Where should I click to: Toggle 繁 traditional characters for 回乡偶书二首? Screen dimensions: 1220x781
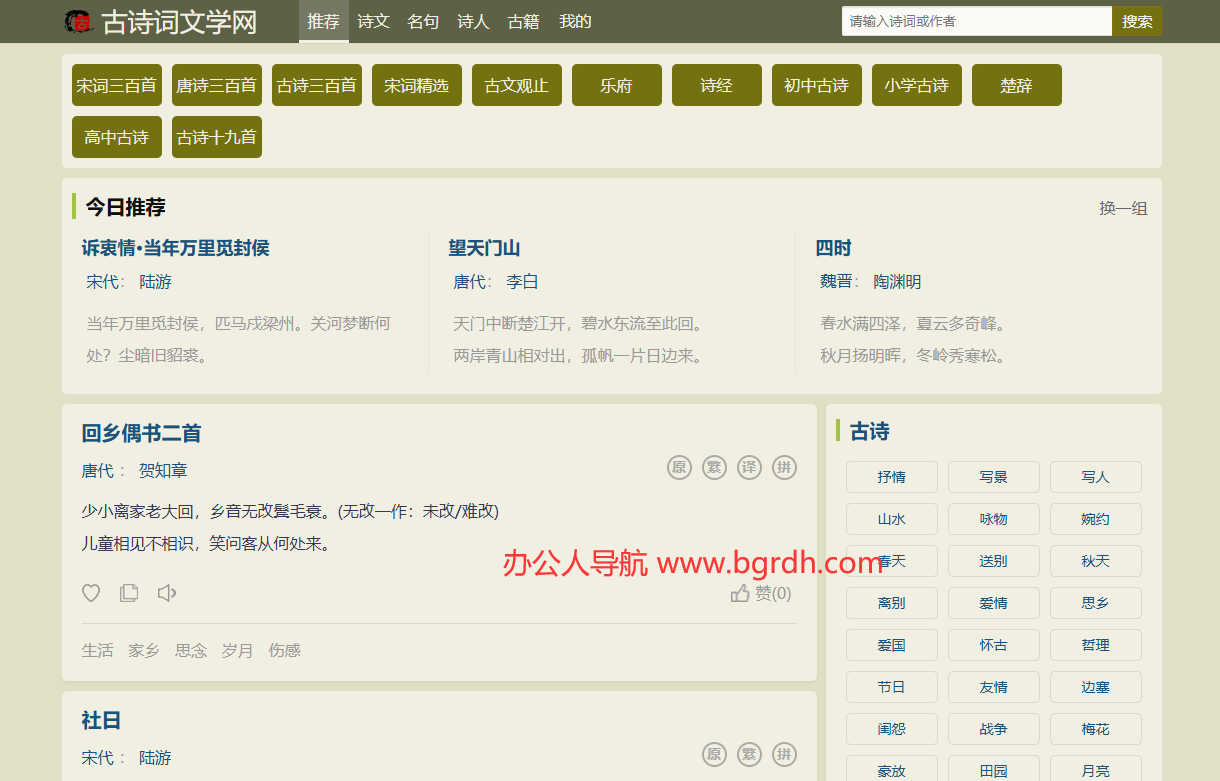point(714,468)
